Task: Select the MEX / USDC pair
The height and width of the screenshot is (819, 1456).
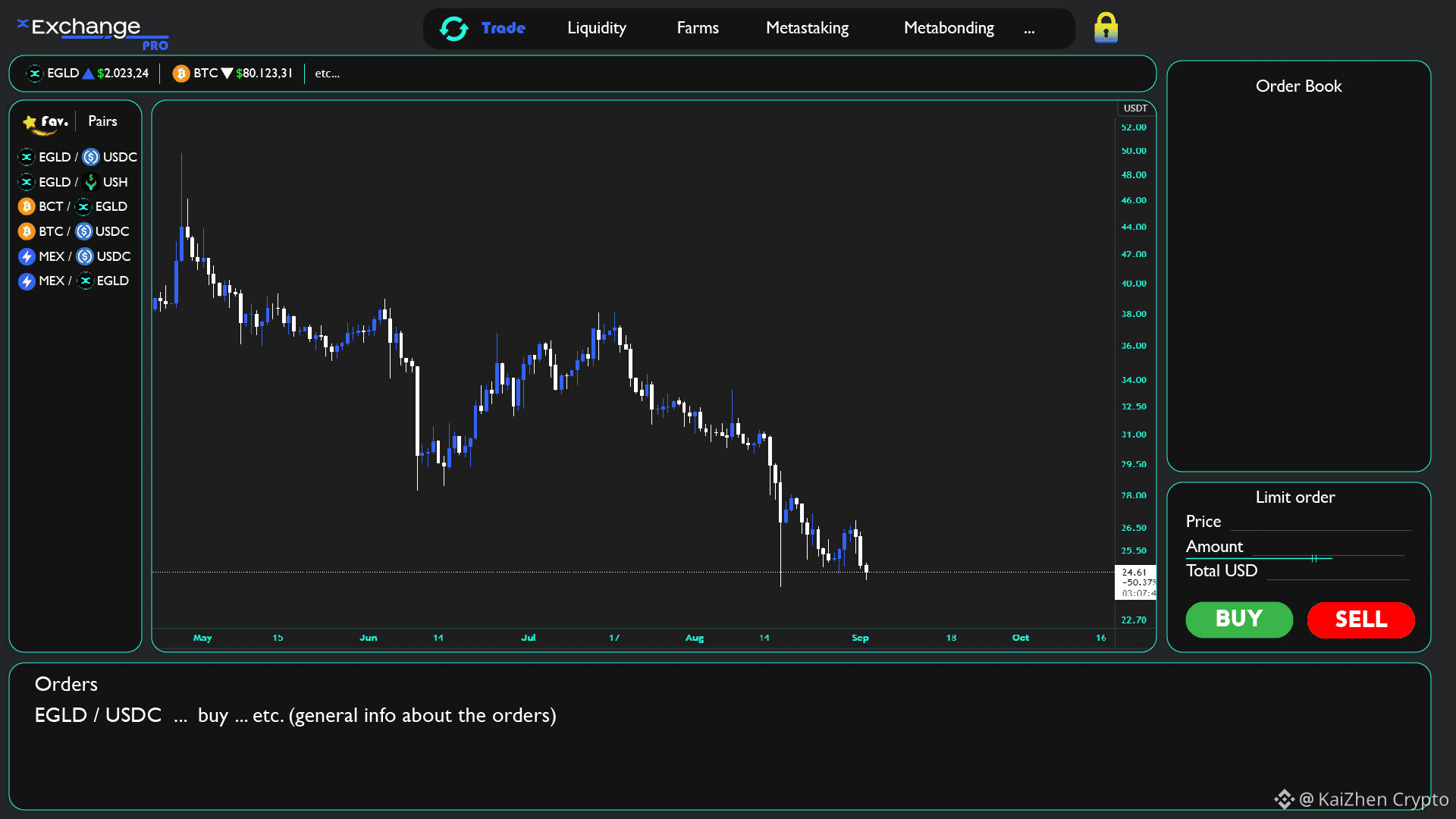Action: click(74, 256)
